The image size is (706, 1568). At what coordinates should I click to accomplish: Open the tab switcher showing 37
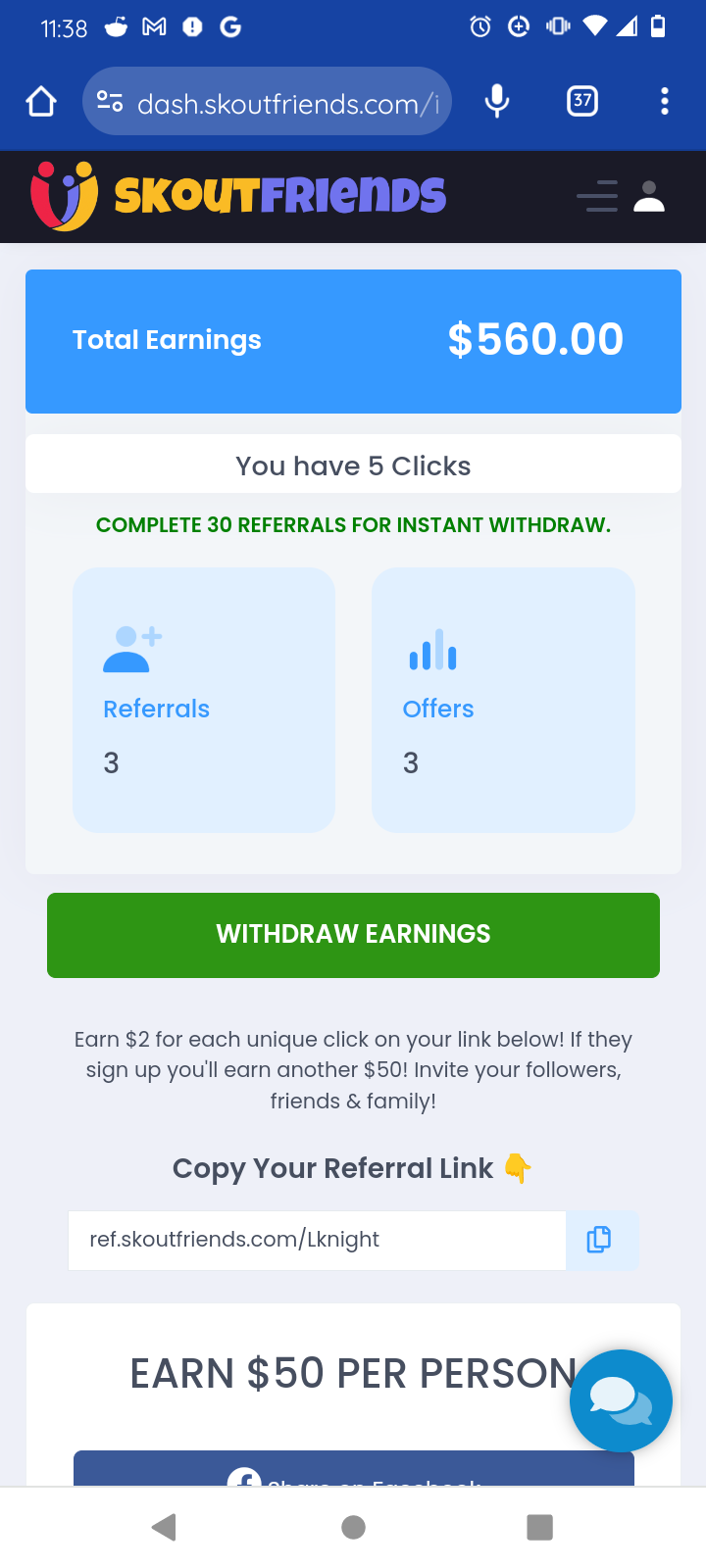click(581, 100)
